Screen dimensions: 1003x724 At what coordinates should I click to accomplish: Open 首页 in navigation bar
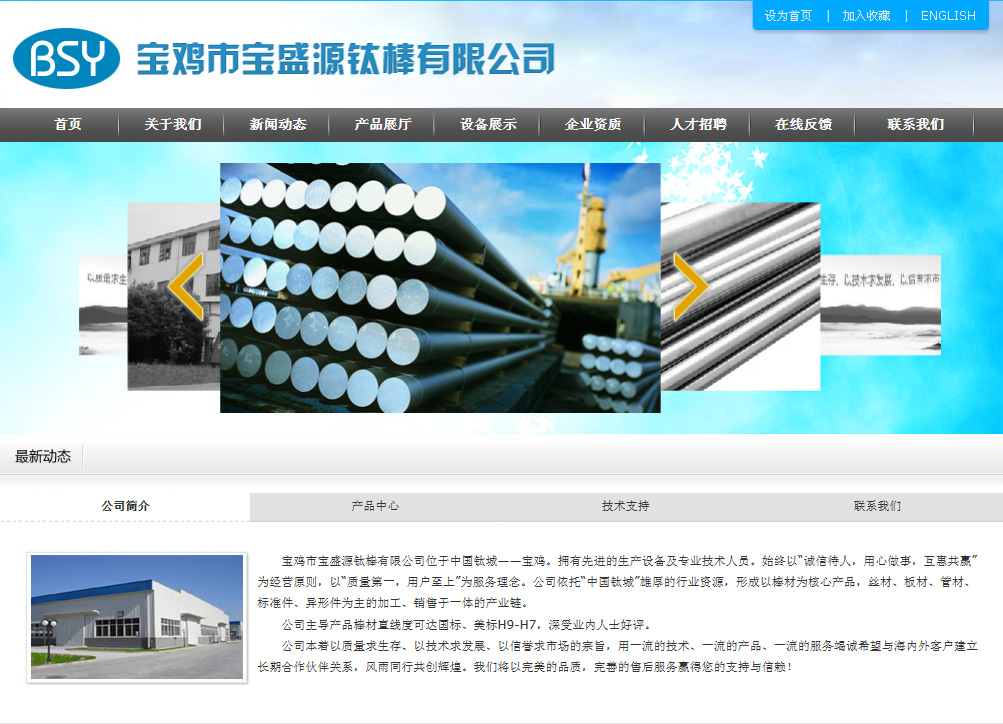68,124
